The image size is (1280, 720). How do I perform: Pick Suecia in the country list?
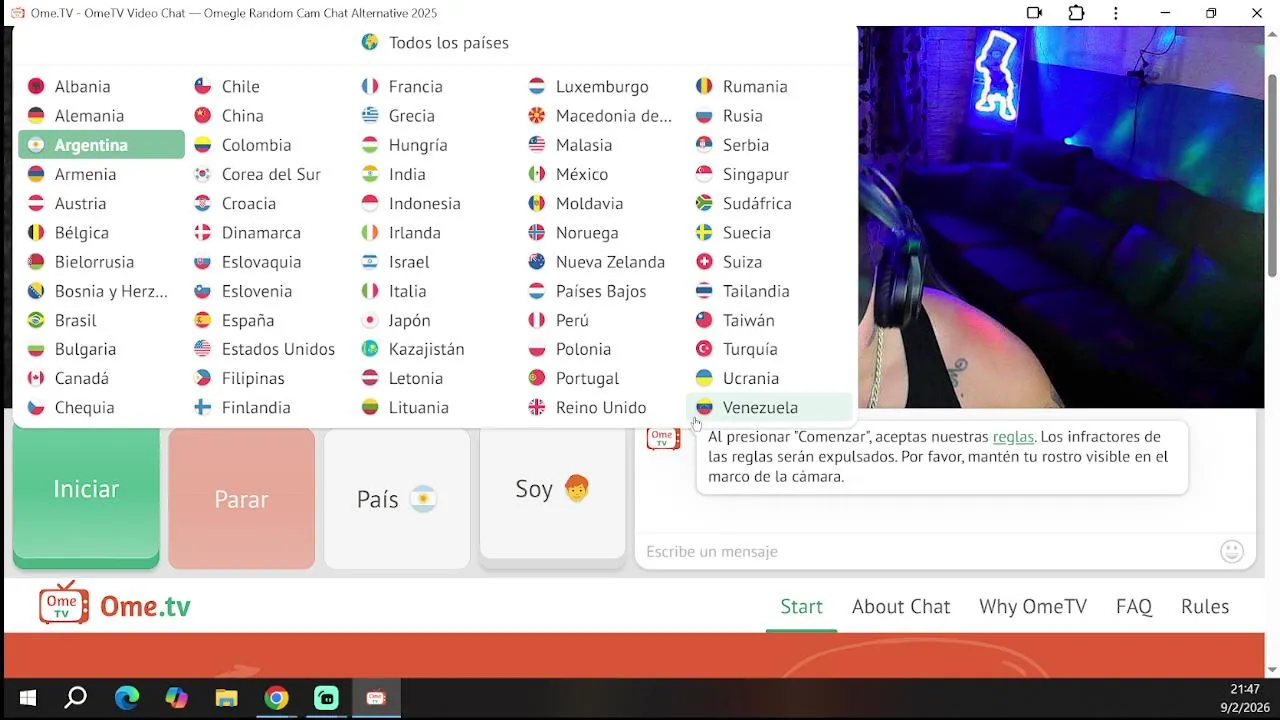(769, 233)
